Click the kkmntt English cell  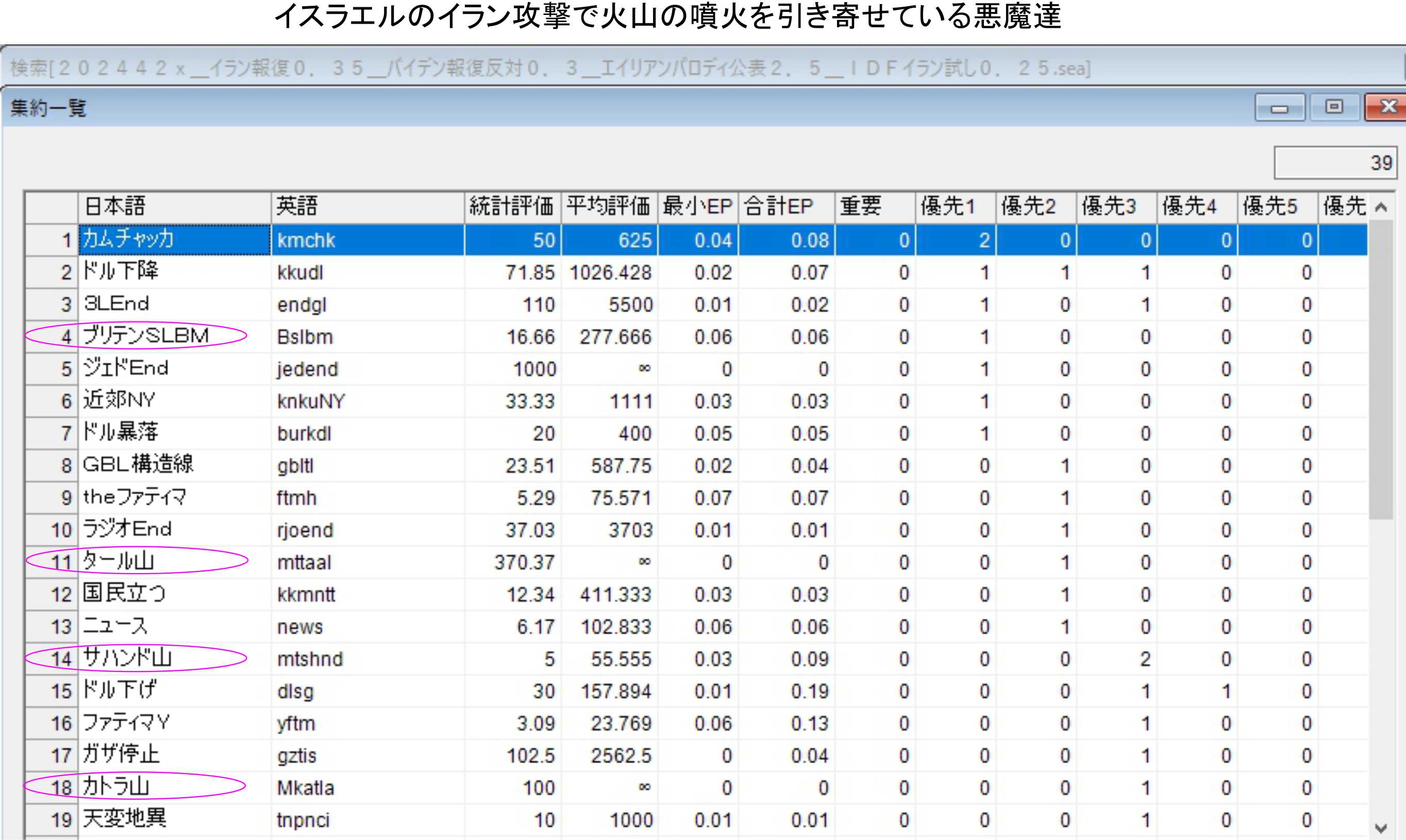(368, 595)
